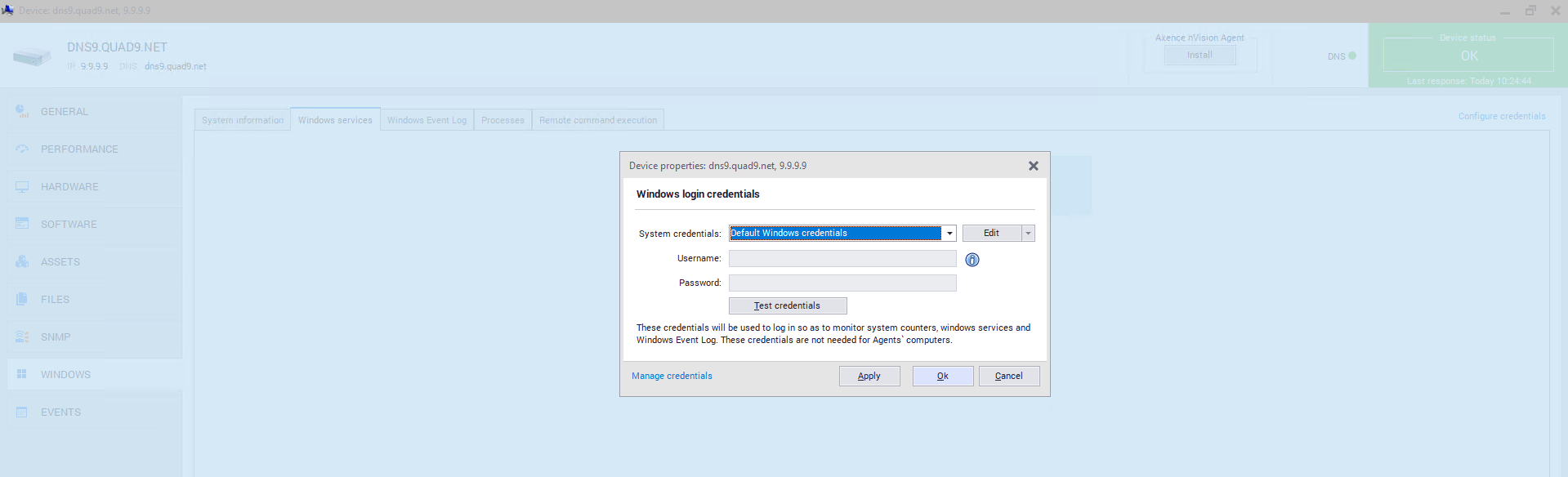Click the Performance gauge icon
1568x477 pixels.
click(22, 149)
